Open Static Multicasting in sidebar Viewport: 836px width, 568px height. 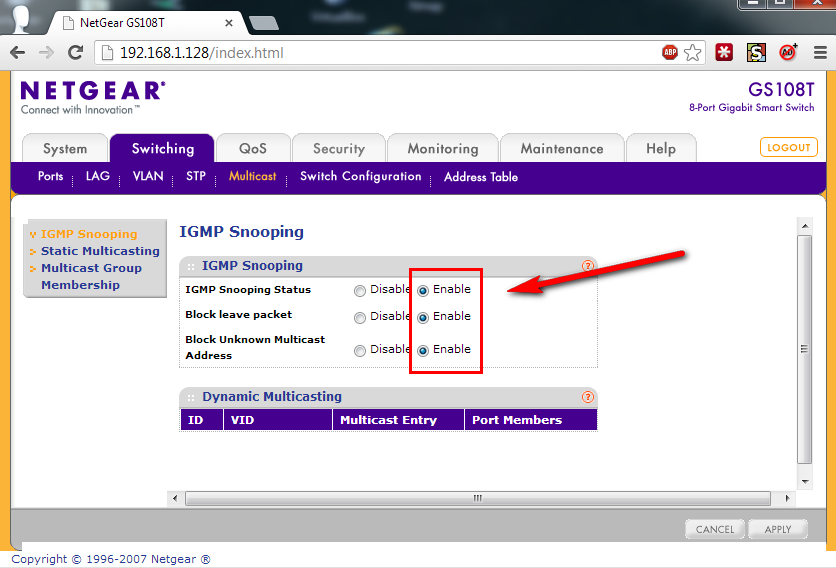pyautogui.click(x=100, y=251)
